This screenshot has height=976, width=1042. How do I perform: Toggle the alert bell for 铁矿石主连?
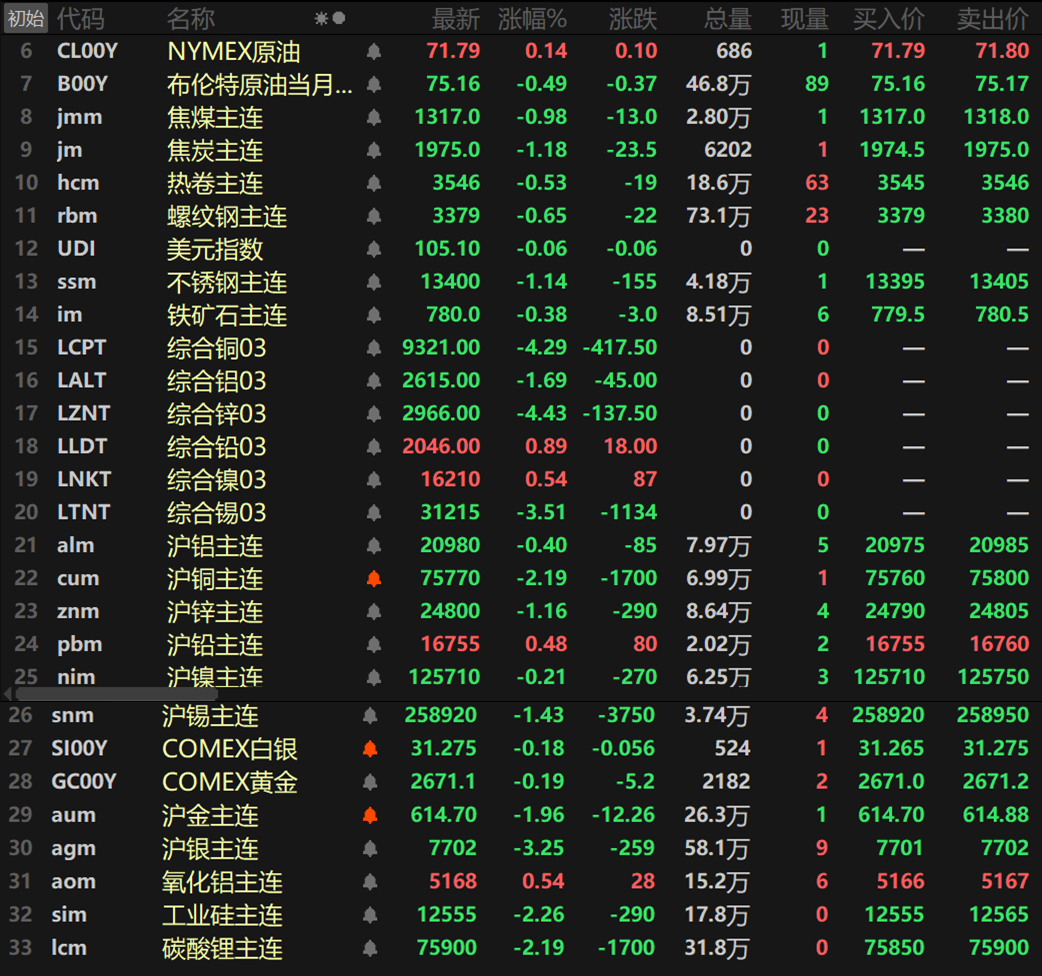point(374,315)
